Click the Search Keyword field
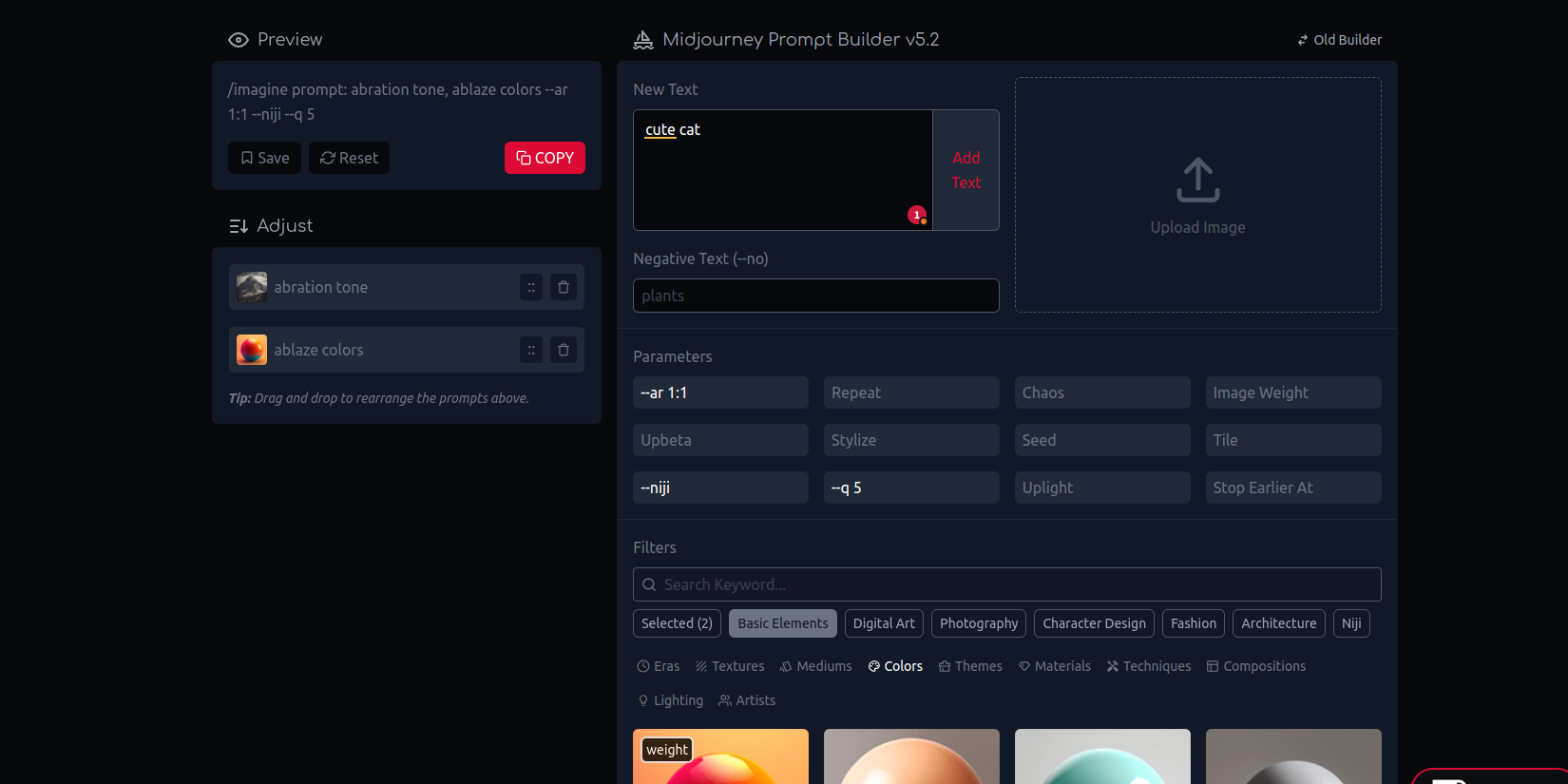 tap(1007, 584)
